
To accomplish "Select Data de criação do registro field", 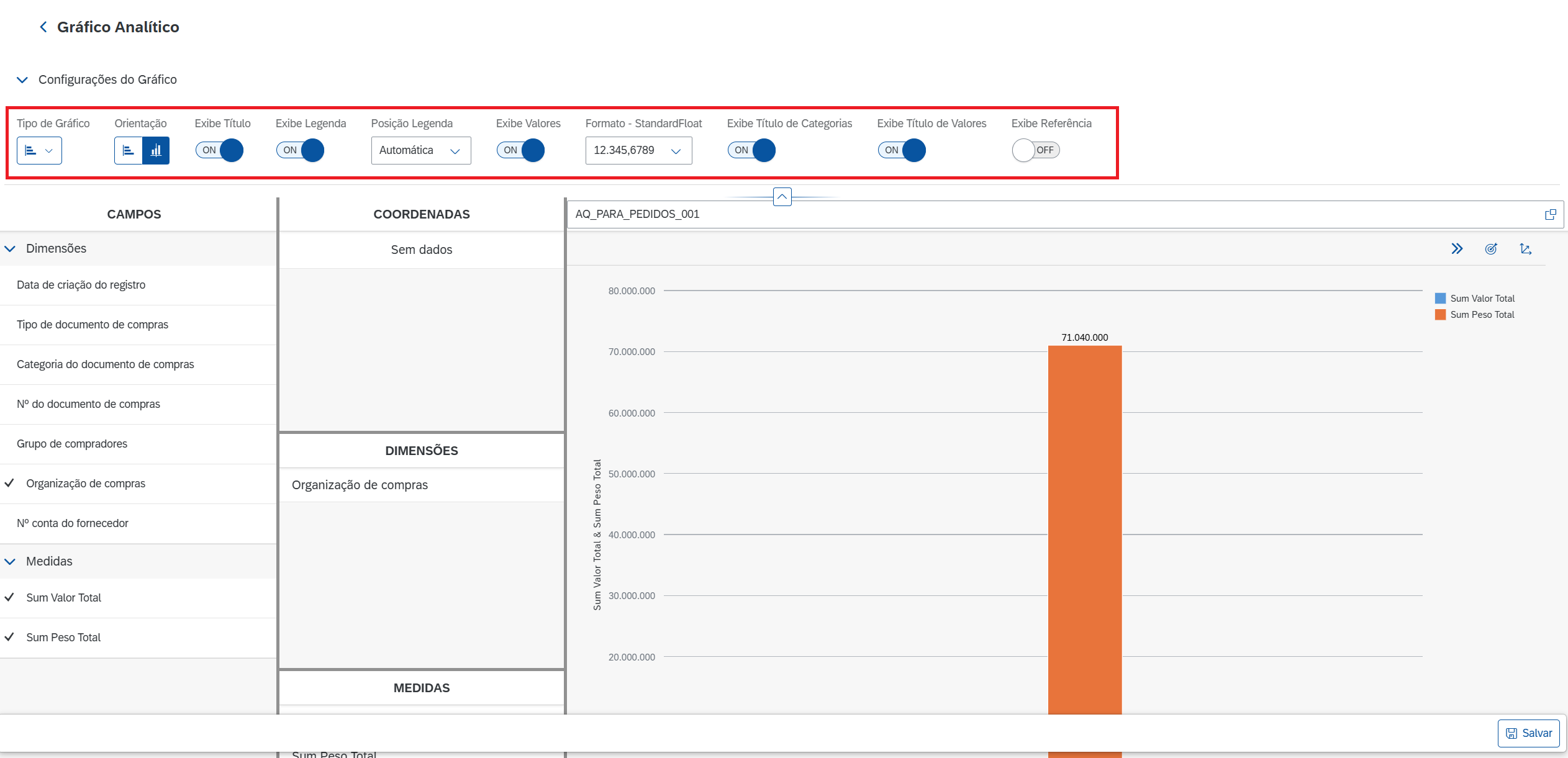I will click(x=138, y=285).
